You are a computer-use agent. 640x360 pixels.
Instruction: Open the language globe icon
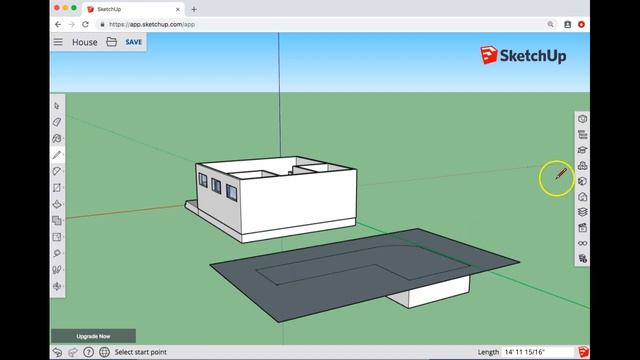click(x=104, y=352)
